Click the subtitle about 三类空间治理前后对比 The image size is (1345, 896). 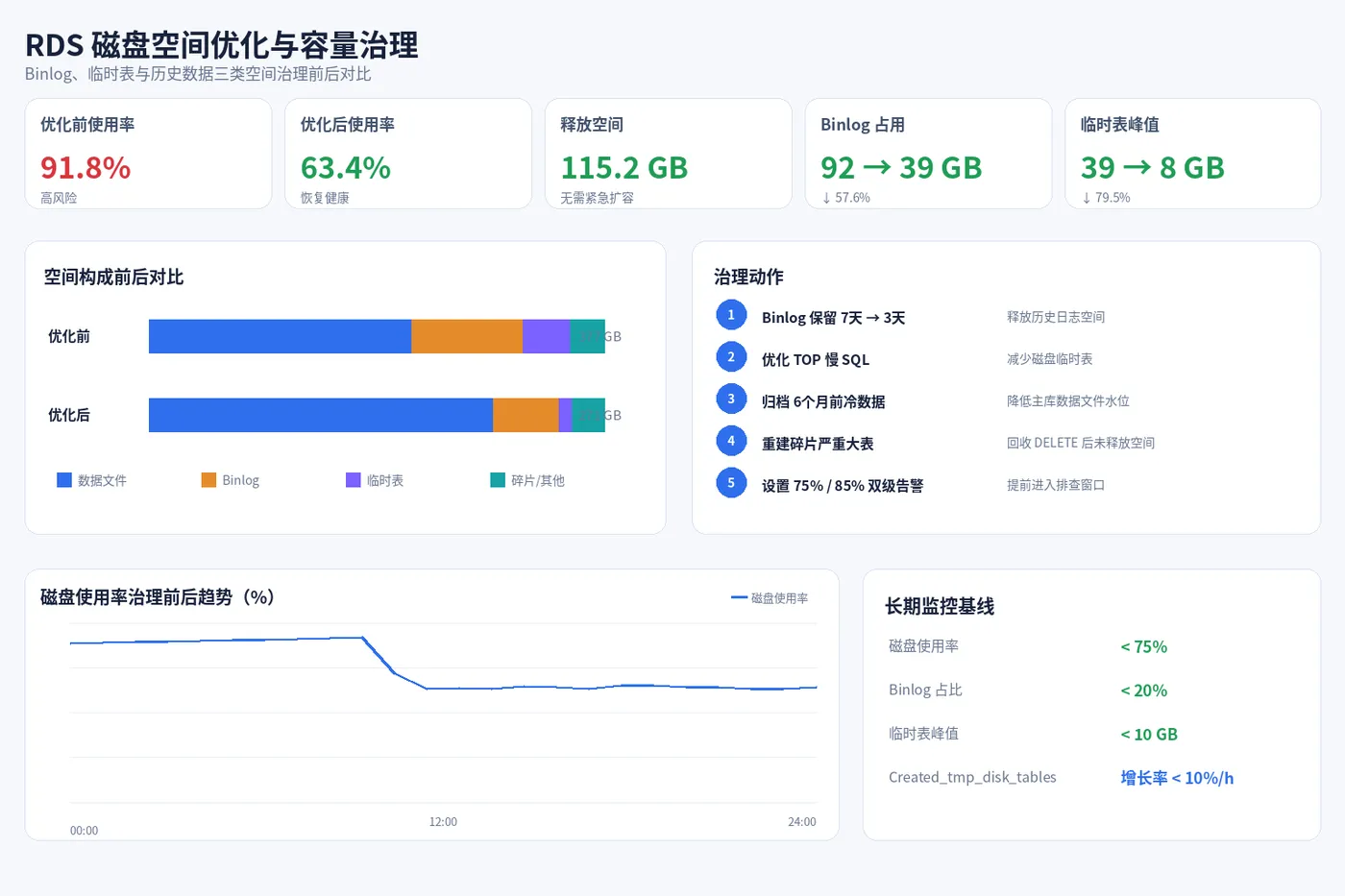(198, 74)
